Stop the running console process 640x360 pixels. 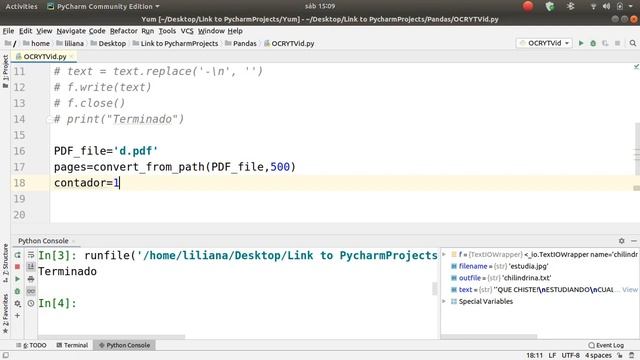click(18, 267)
